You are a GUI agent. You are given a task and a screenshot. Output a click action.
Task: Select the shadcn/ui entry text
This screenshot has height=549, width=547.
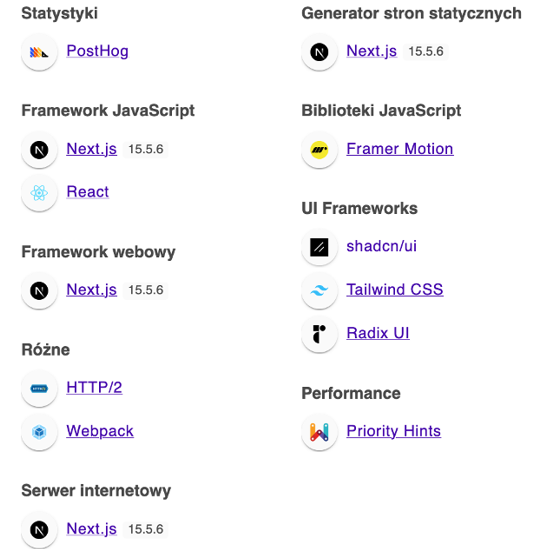point(382,246)
